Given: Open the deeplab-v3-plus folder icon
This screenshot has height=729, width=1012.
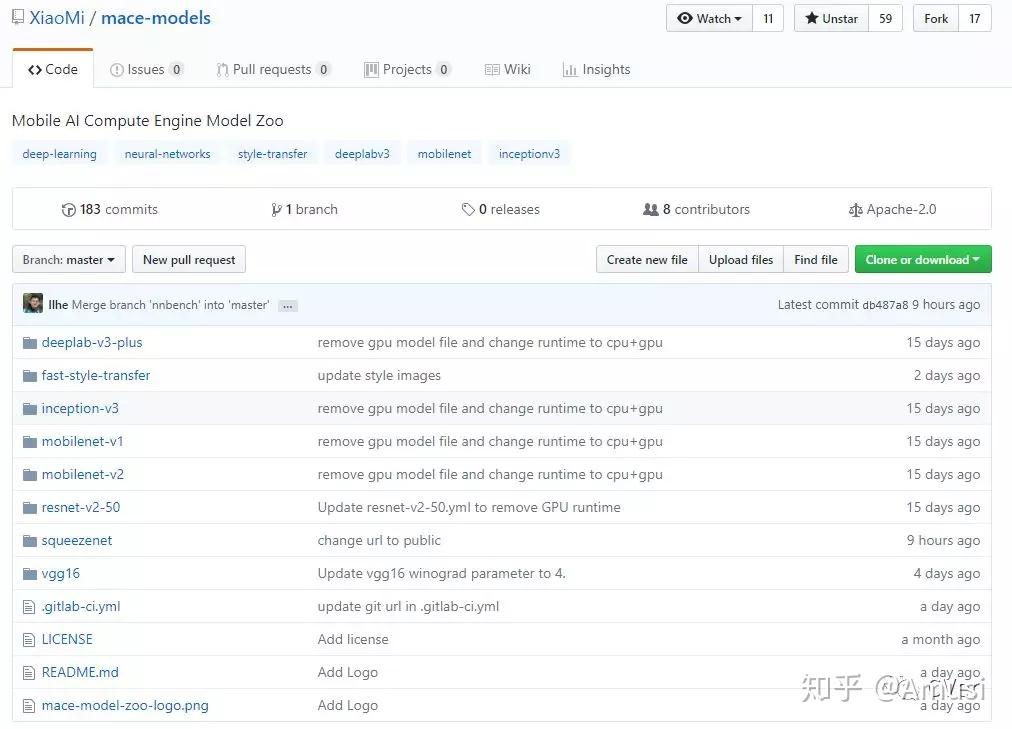Looking at the screenshot, I should point(30,342).
